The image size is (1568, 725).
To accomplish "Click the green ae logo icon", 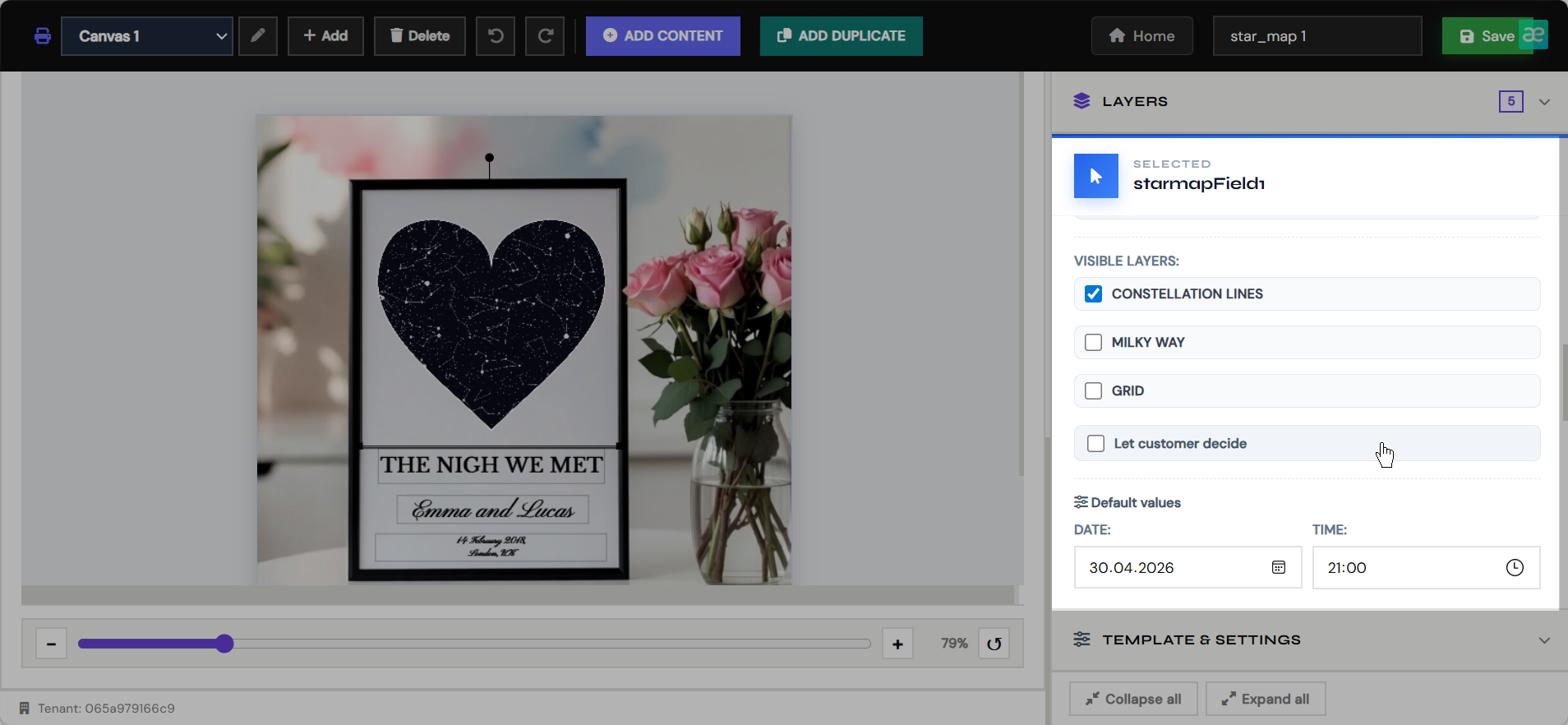I will tap(1533, 35).
